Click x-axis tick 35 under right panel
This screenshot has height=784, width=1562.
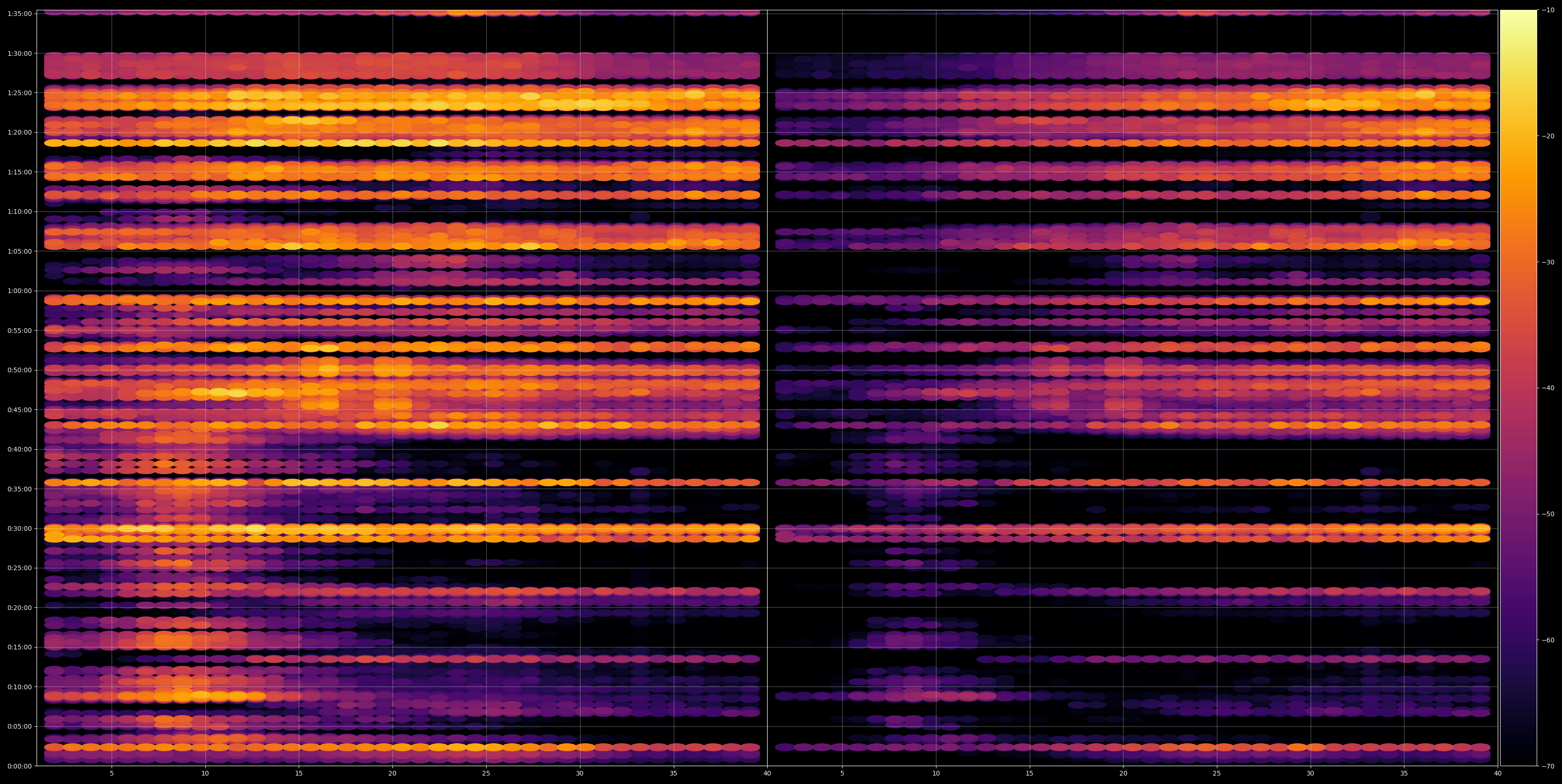pyautogui.click(x=1404, y=774)
